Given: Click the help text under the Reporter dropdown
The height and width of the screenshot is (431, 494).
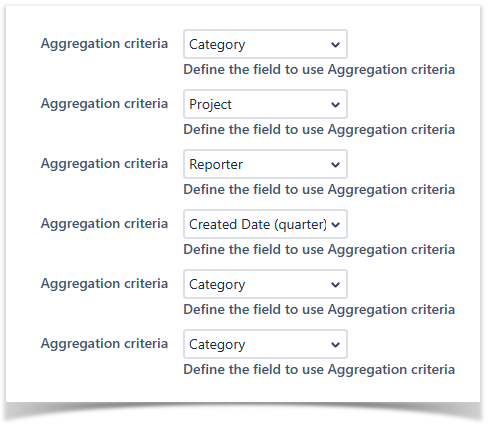Looking at the screenshot, I should click(x=322, y=190).
